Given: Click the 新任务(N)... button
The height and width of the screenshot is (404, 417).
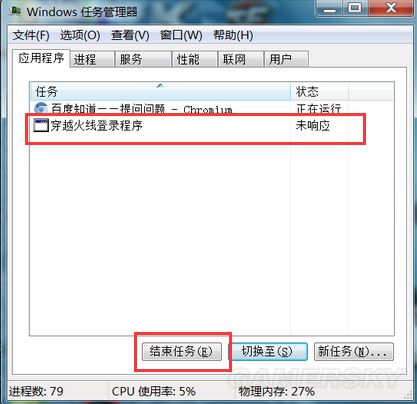Looking at the screenshot, I should (354, 351).
